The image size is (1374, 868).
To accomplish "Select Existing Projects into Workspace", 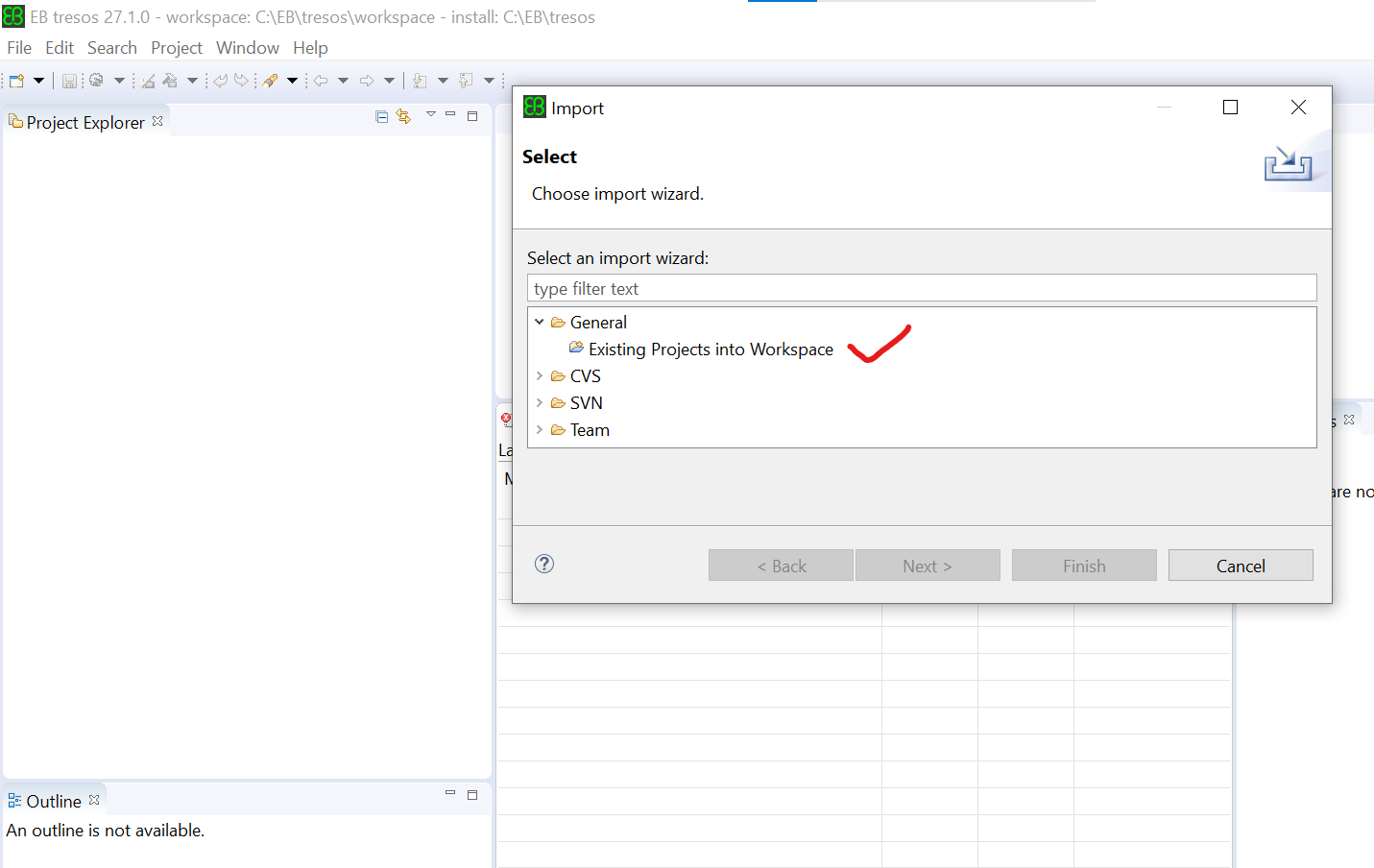I will [x=711, y=349].
